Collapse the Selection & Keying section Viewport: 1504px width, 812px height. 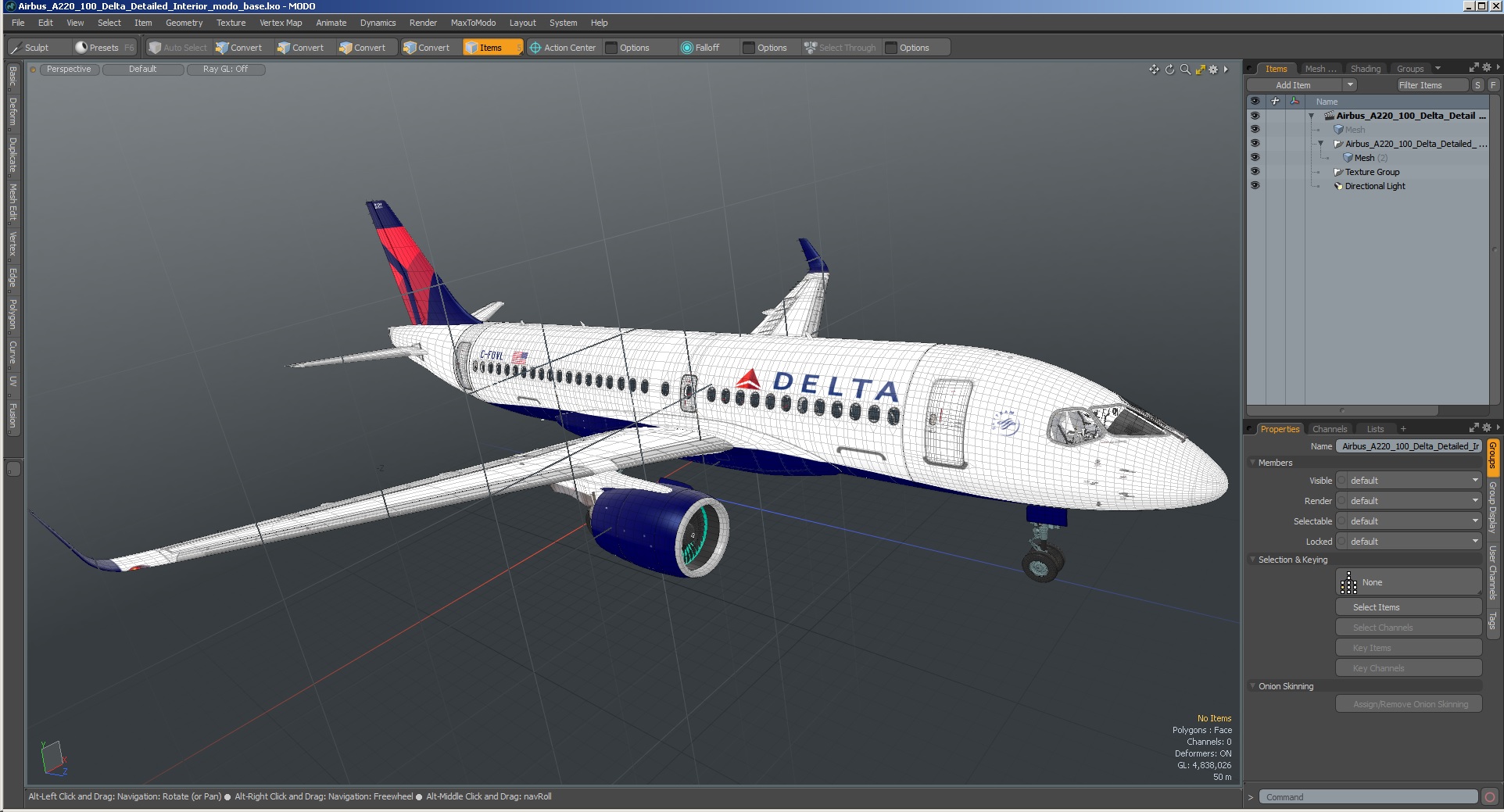click(x=1253, y=560)
